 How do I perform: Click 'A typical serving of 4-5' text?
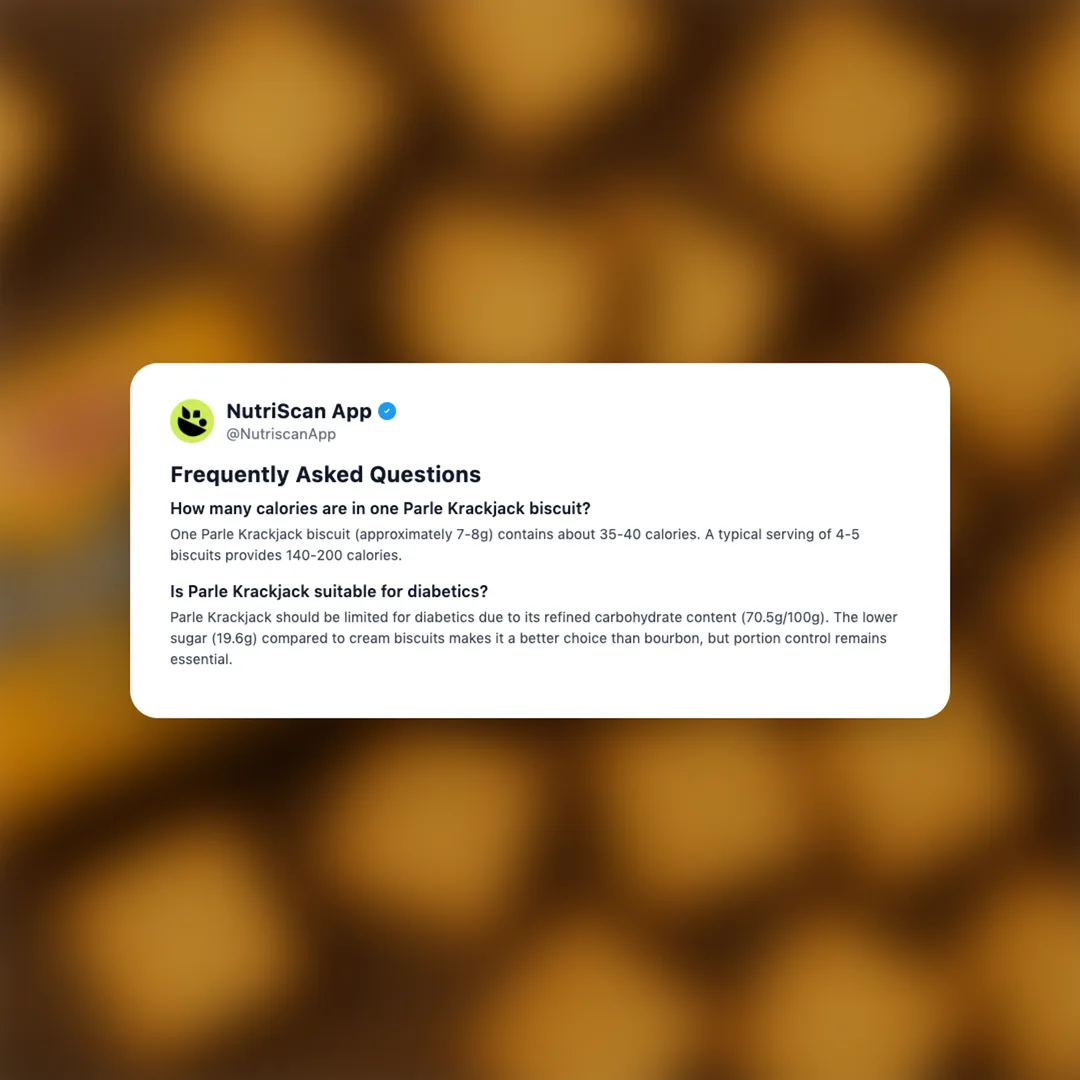pyautogui.click(x=782, y=534)
